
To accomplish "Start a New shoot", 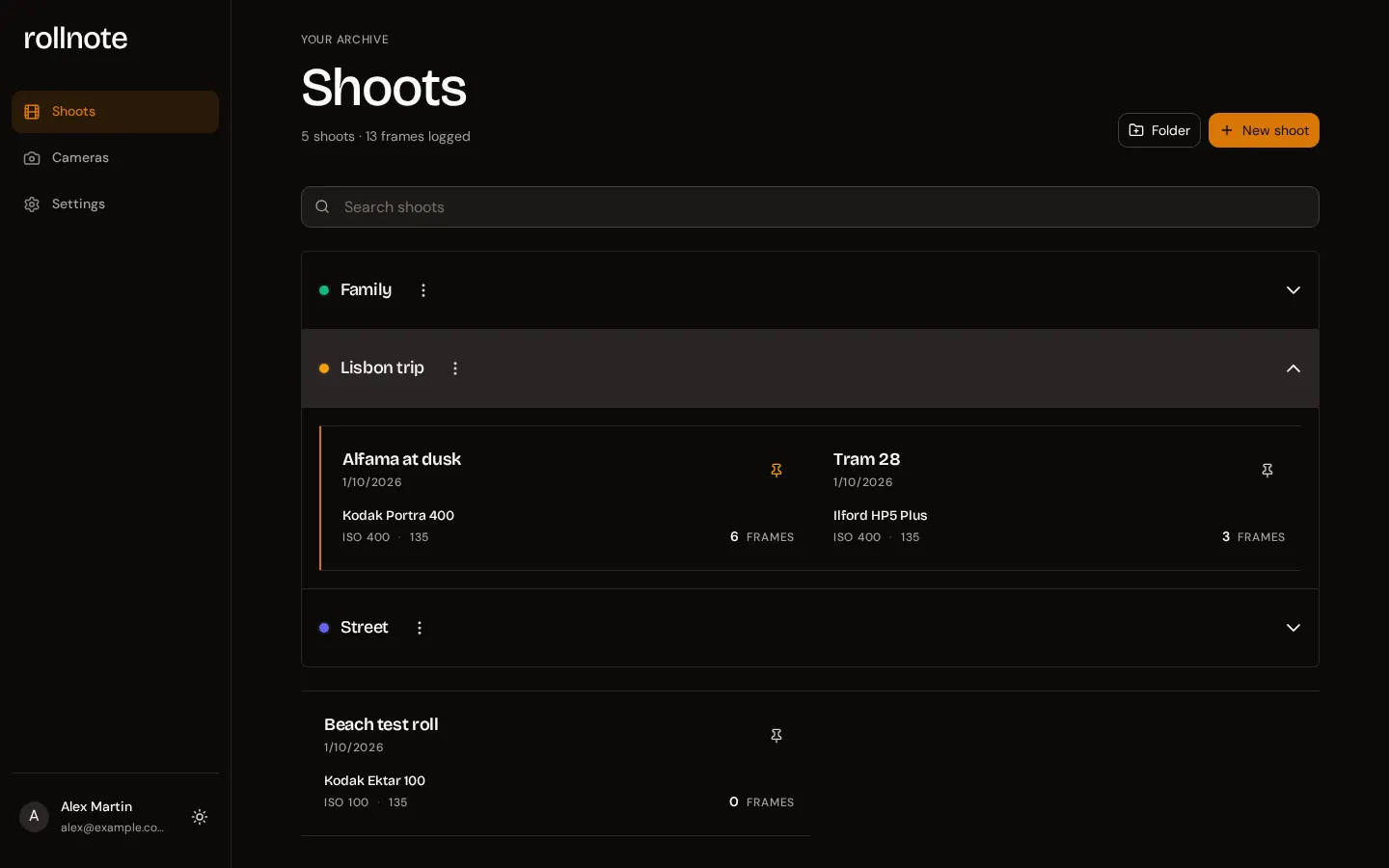I will pos(1264,130).
